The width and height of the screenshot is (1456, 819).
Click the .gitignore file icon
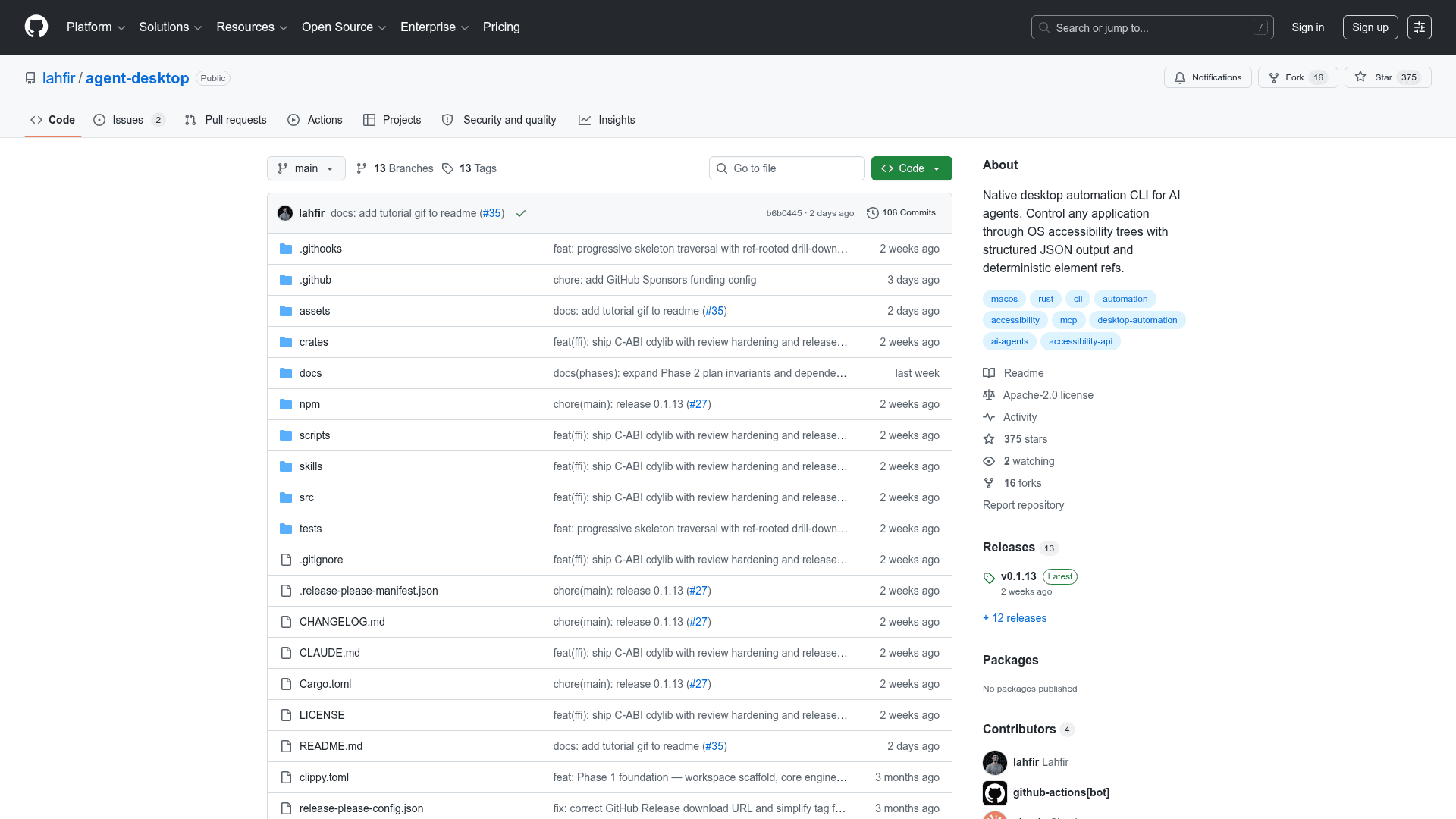[286, 560]
